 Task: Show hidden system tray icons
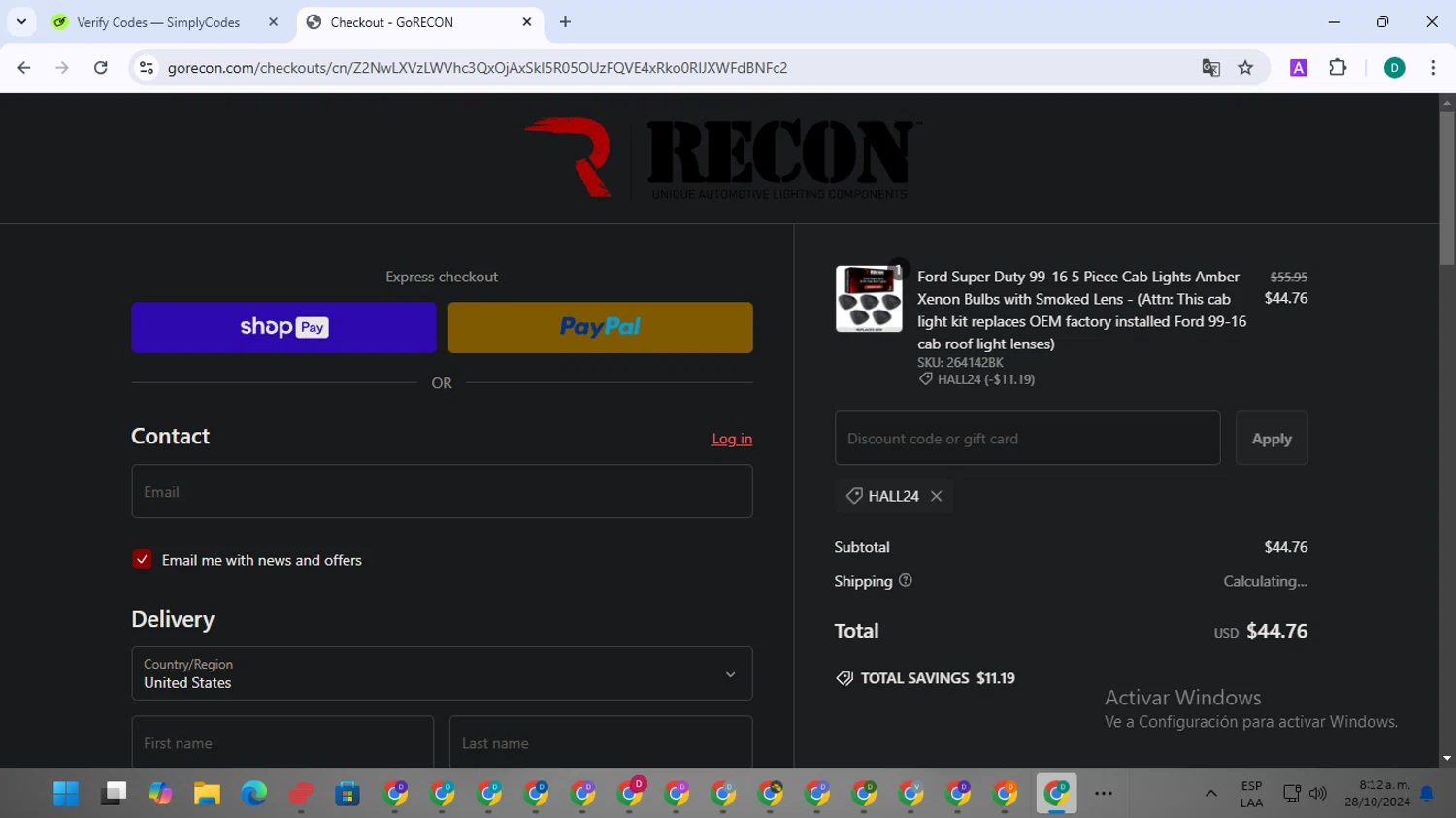pyautogui.click(x=1210, y=794)
